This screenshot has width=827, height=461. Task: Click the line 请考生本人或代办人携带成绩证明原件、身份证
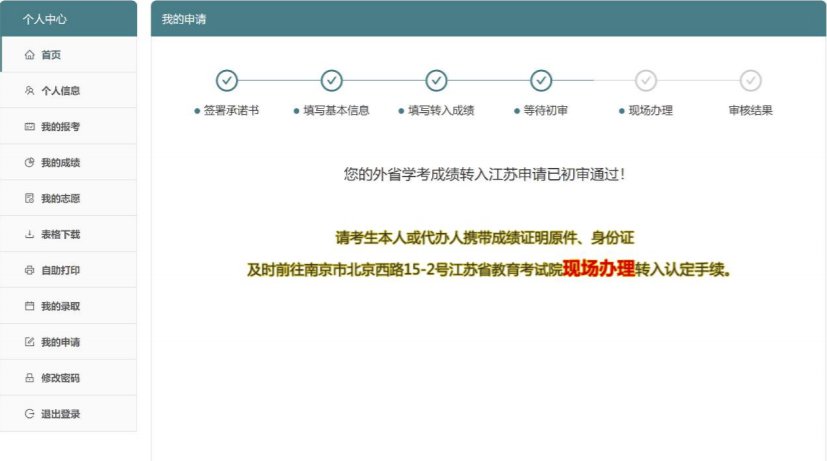[484, 238]
